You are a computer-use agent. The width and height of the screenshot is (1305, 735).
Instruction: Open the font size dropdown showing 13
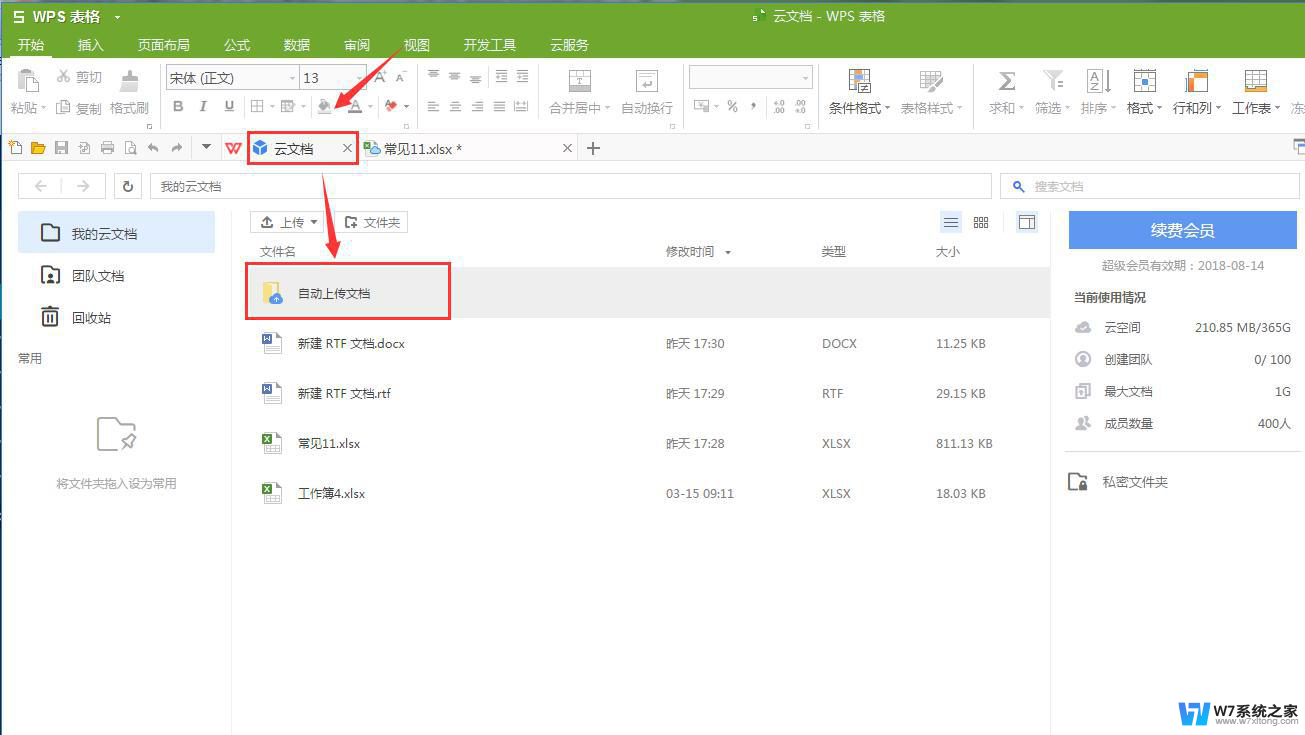point(360,78)
